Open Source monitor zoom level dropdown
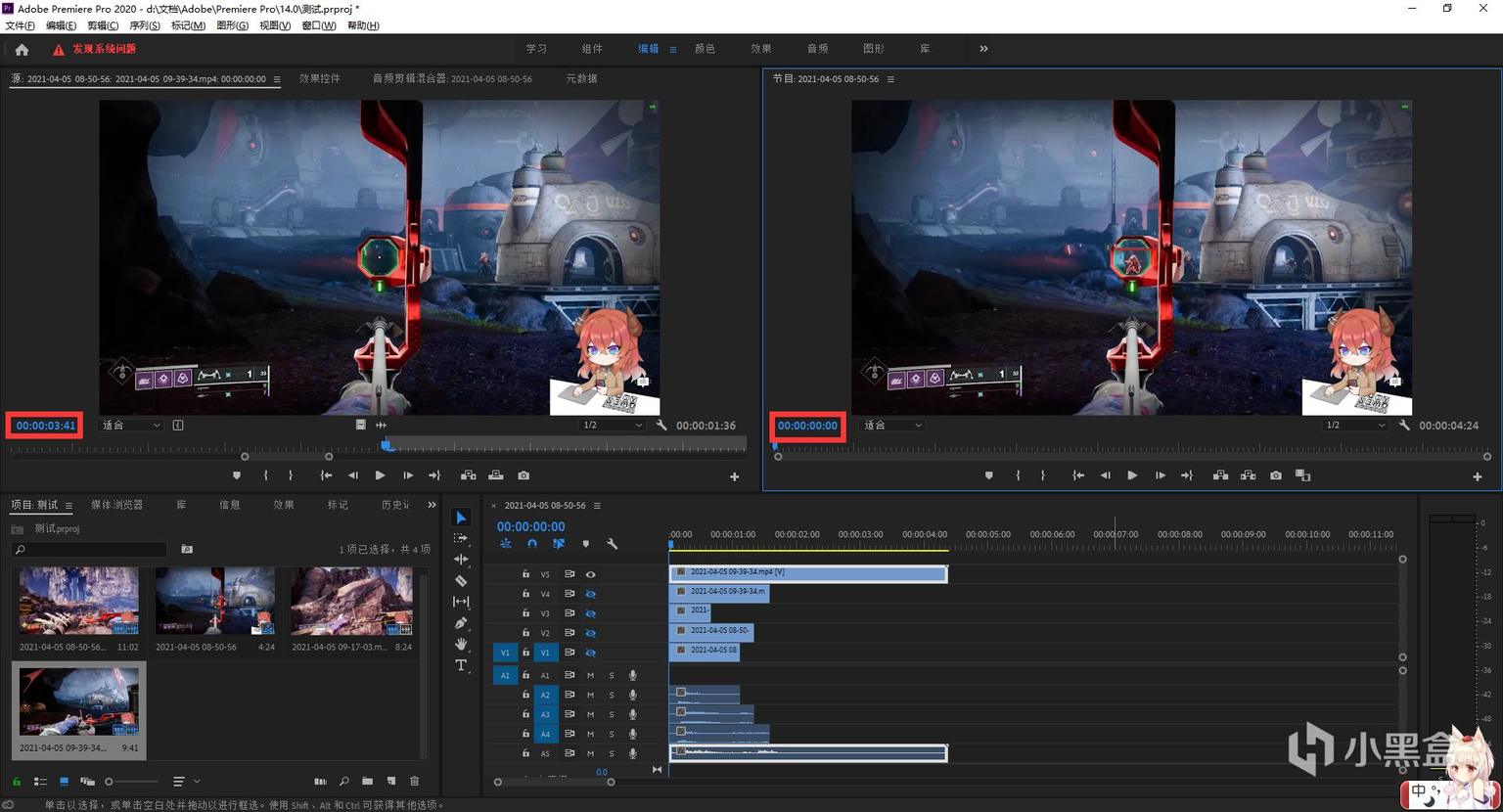The image size is (1503, 812). click(131, 426)
